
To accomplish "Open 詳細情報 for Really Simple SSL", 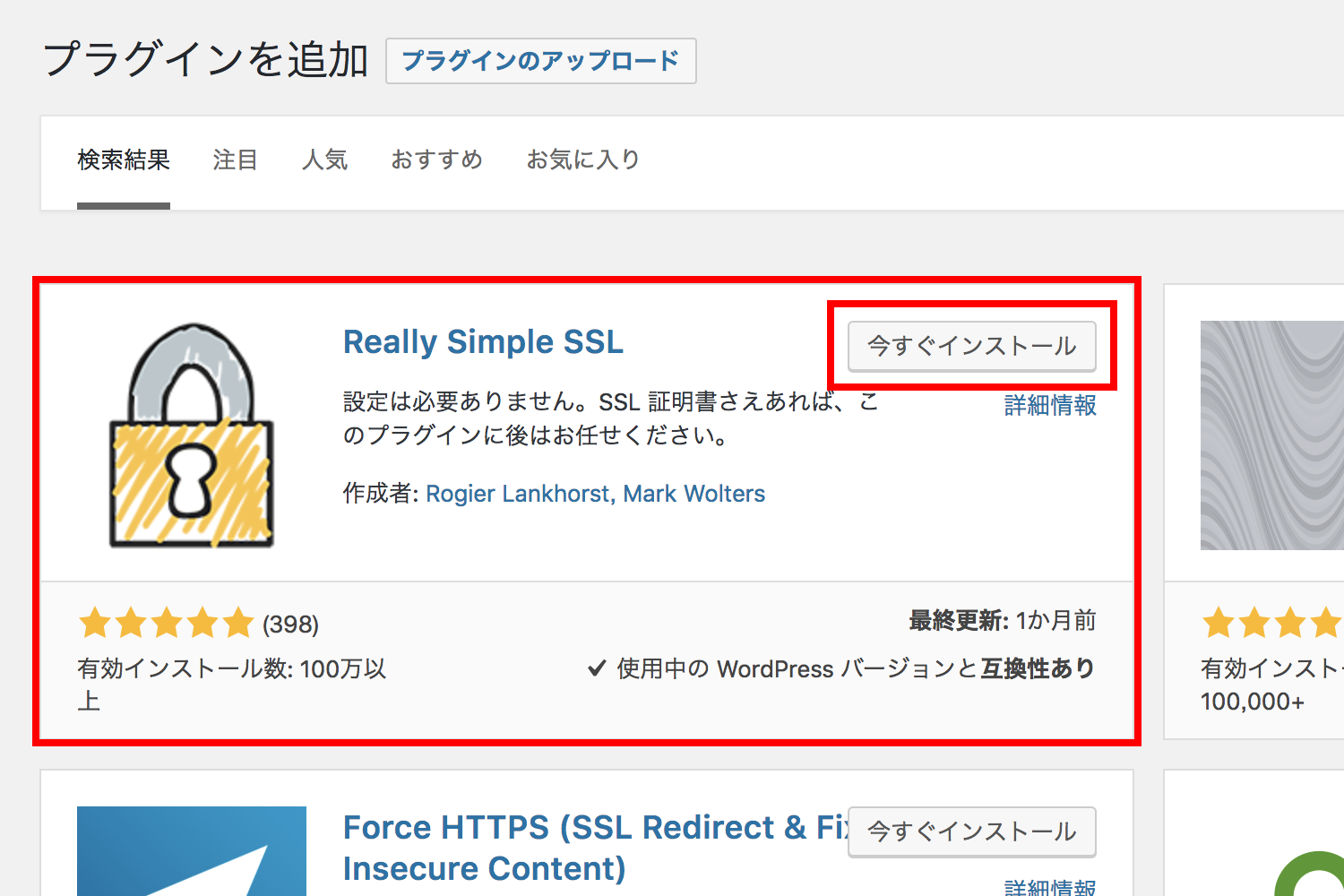I will [1050, 405].
